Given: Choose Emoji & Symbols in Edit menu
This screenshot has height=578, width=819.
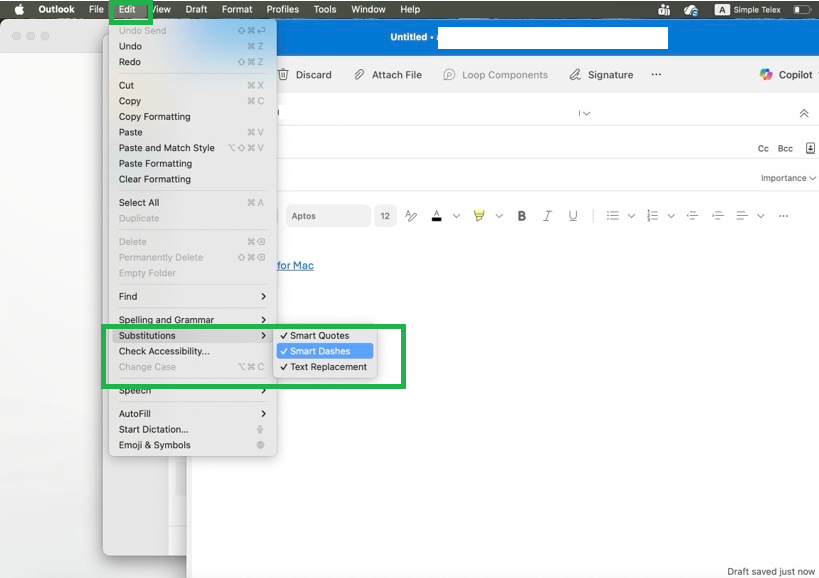Looking at the screenshot, I should coord(192,445).
